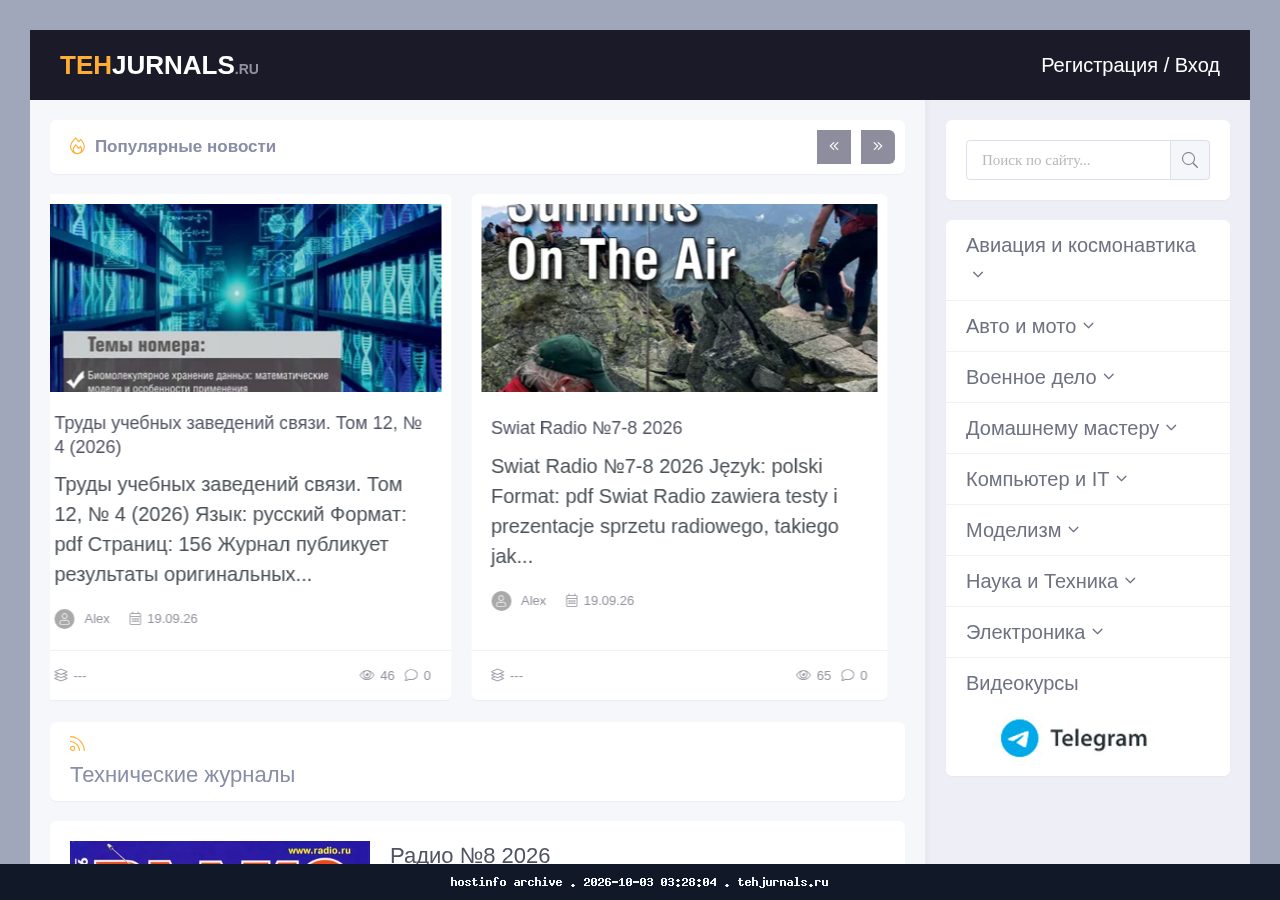
Task: Open the Telegram channel banner
Action: coord(1074,738)
